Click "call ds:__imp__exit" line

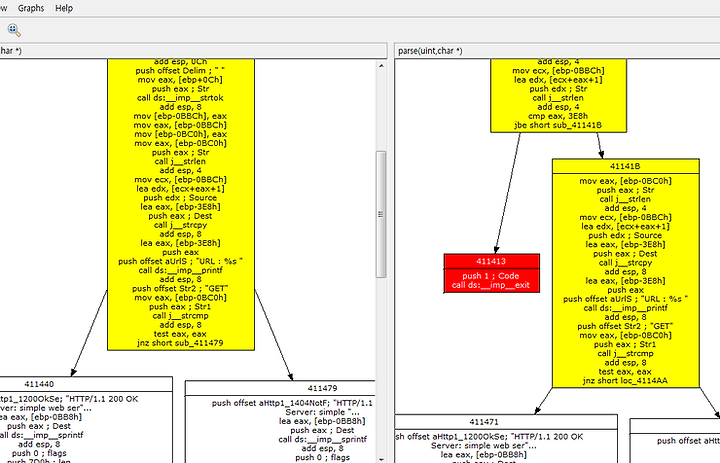[490, 285]
